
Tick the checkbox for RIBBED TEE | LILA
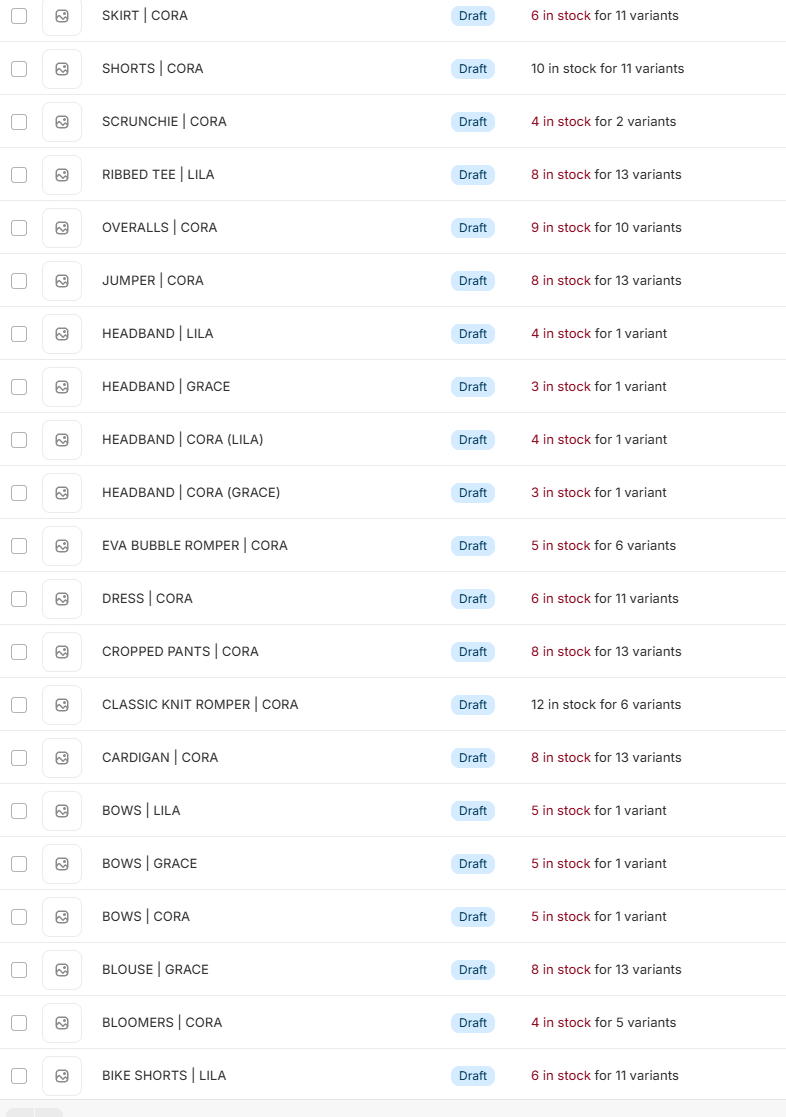[19, 175]
